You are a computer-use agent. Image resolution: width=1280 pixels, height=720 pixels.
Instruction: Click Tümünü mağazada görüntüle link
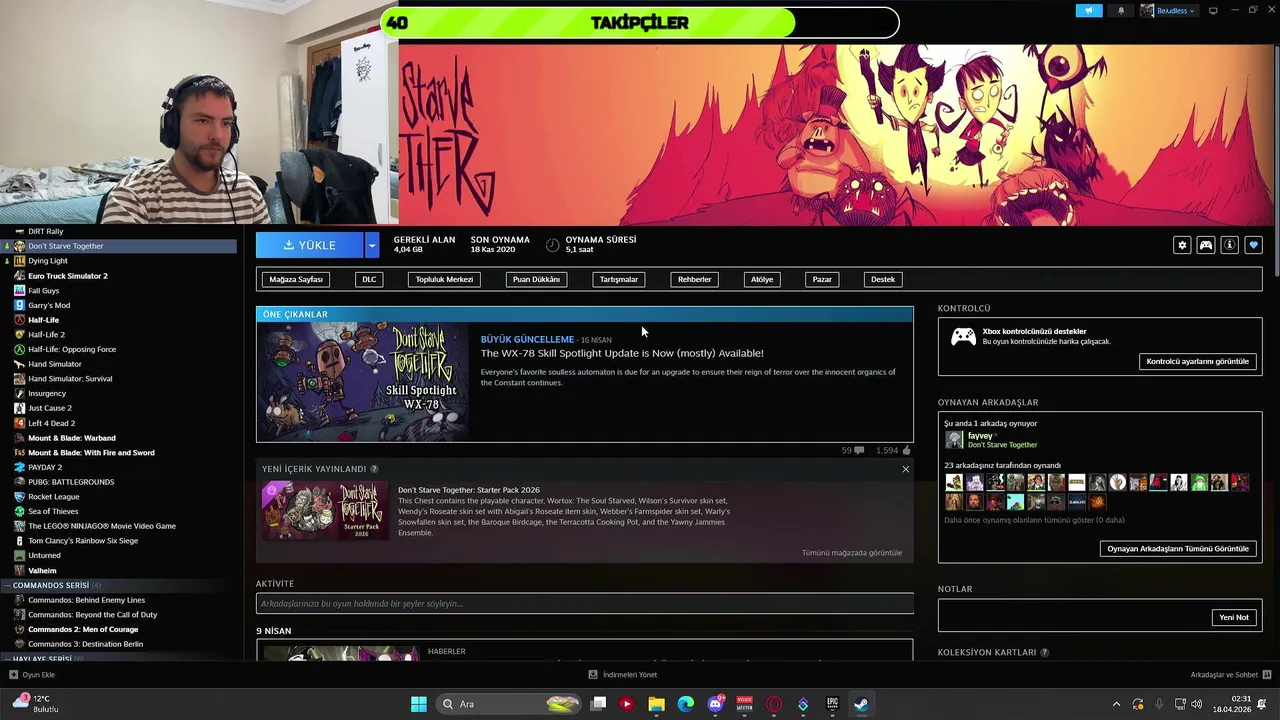tap(852, 553)
